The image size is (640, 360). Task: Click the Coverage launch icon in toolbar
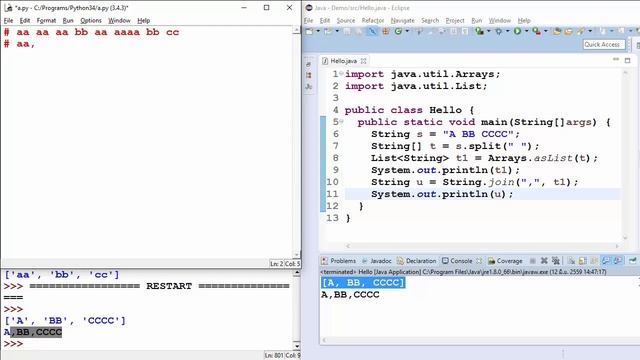click(x=480, y=31)
